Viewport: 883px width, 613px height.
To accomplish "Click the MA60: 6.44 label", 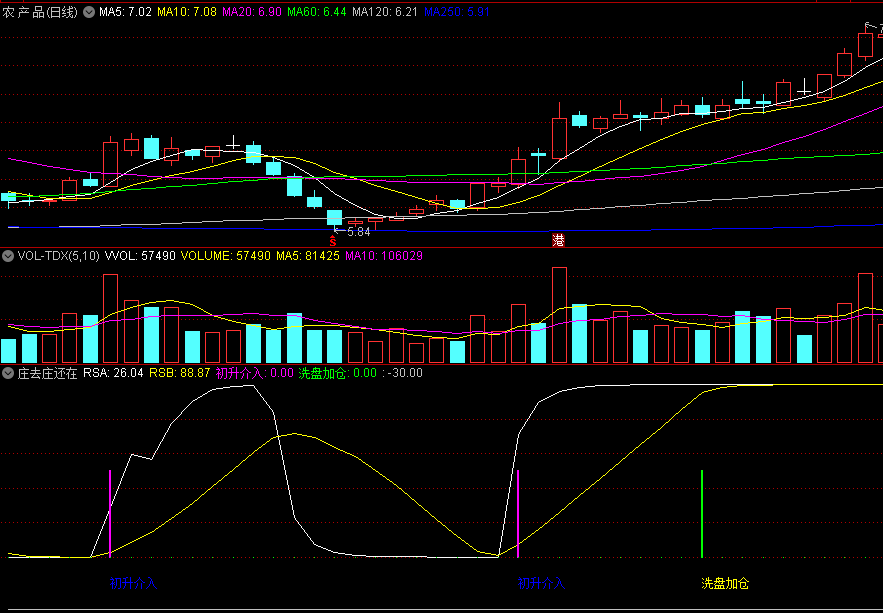I will click(316, 12).
